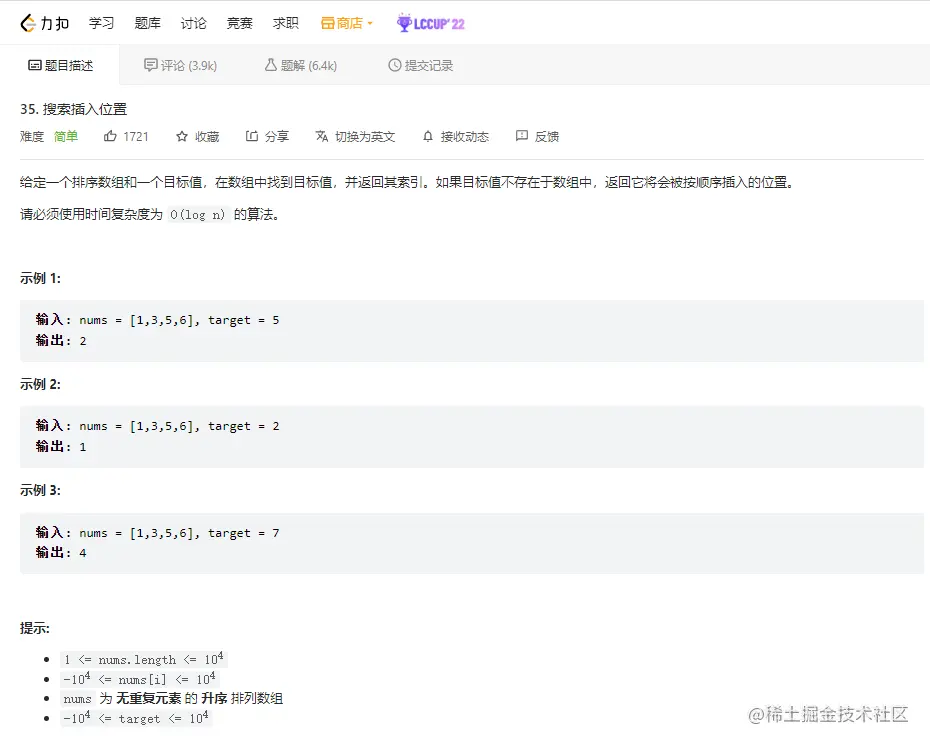Click the O(log n) code snippet
This screenshot has width=930, height=746.
[198, 215]
